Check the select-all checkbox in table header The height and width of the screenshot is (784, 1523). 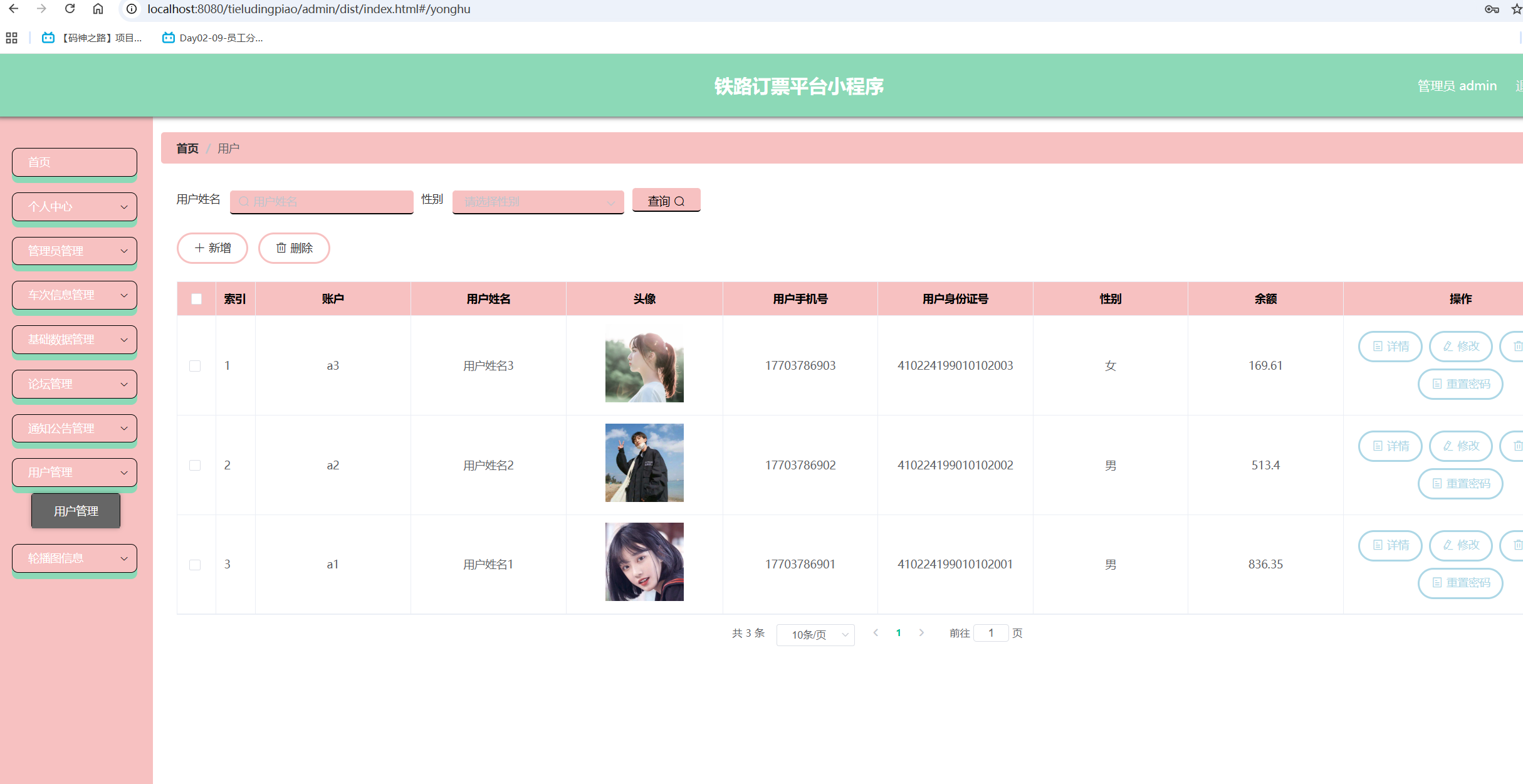tap(196, 299)
